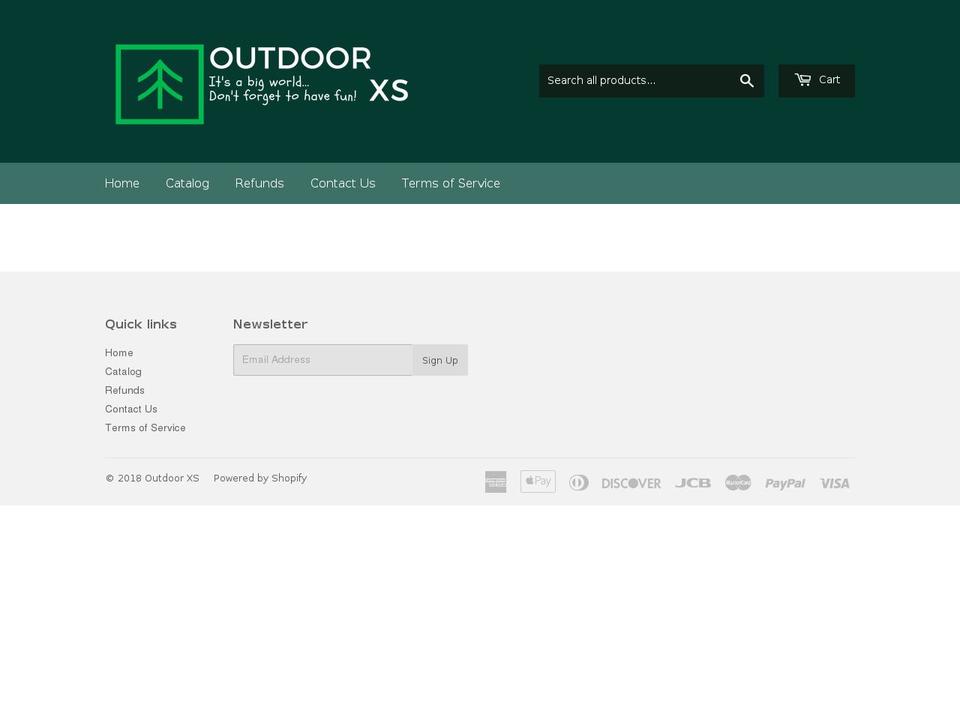Follow the Refunds quick link in footer

pos(125,390)
